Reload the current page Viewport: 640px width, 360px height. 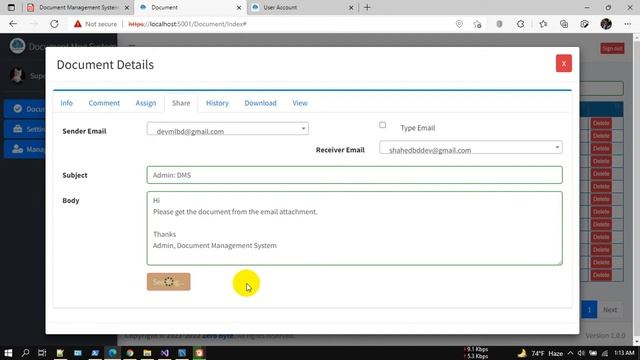click(x=54, y=24)
